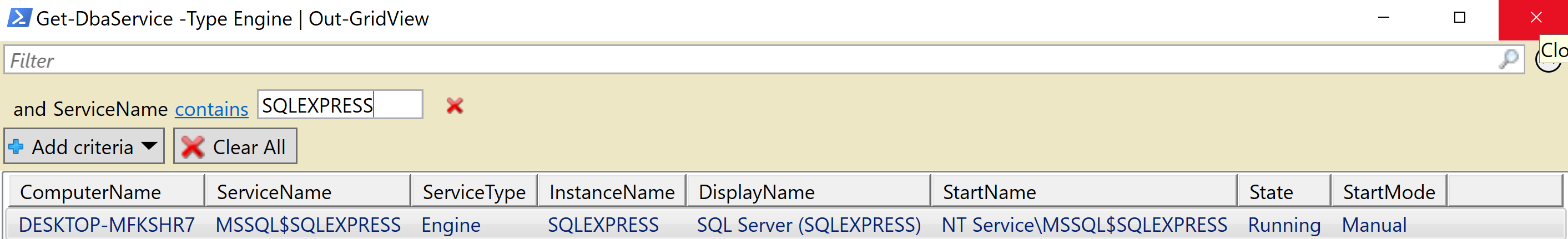
Task: Sort by the DisplayName column header
Action: (x=808, y=192)
